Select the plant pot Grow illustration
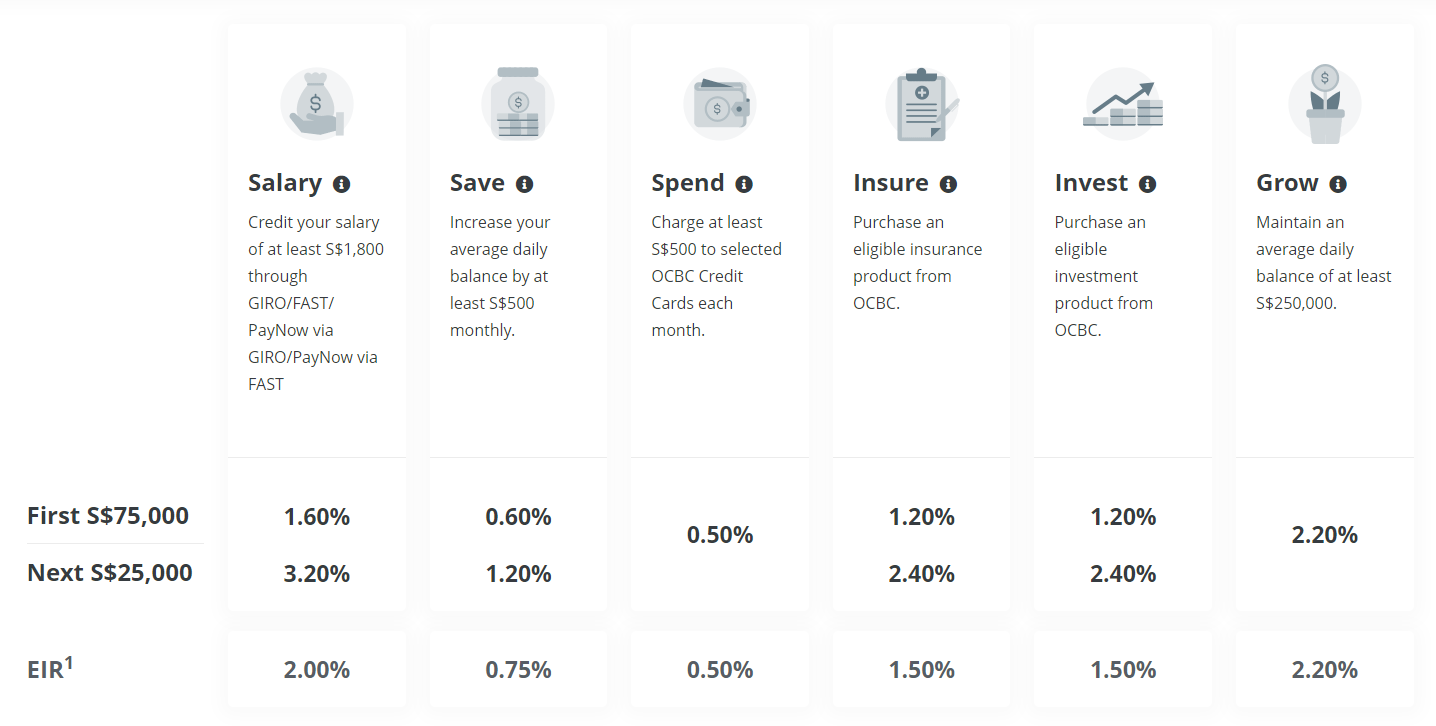Viewport: 1436px width, 726px height. (1325, 105)
